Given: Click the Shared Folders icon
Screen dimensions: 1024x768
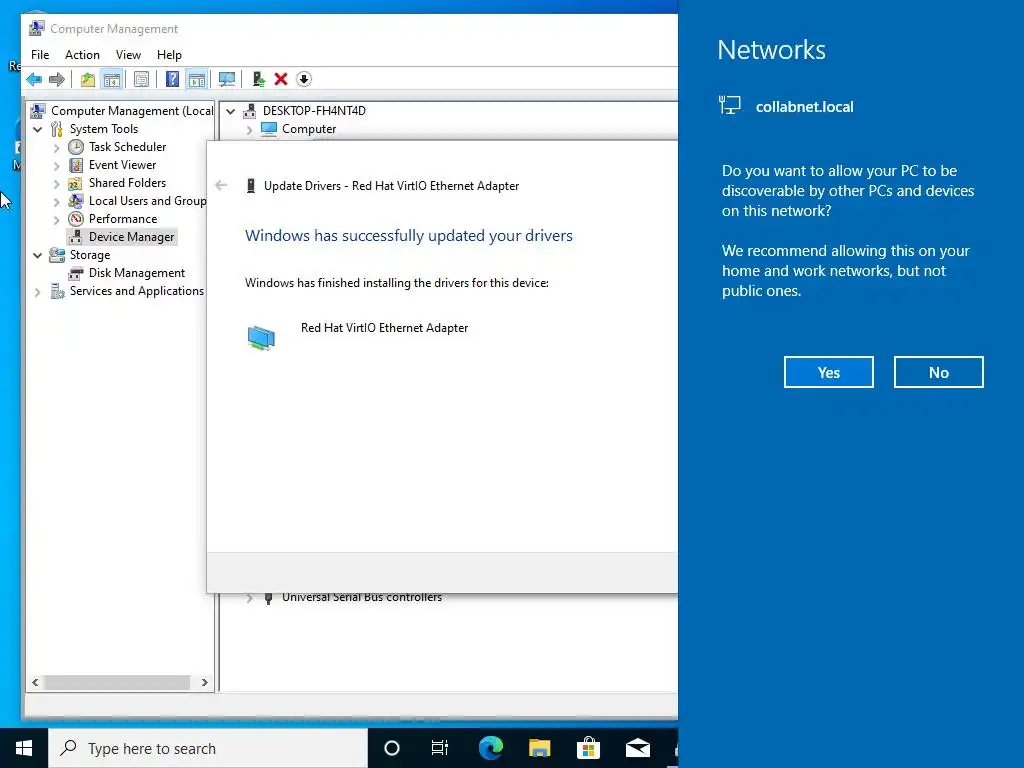Looking at the screenshot, I should (76, 183).
